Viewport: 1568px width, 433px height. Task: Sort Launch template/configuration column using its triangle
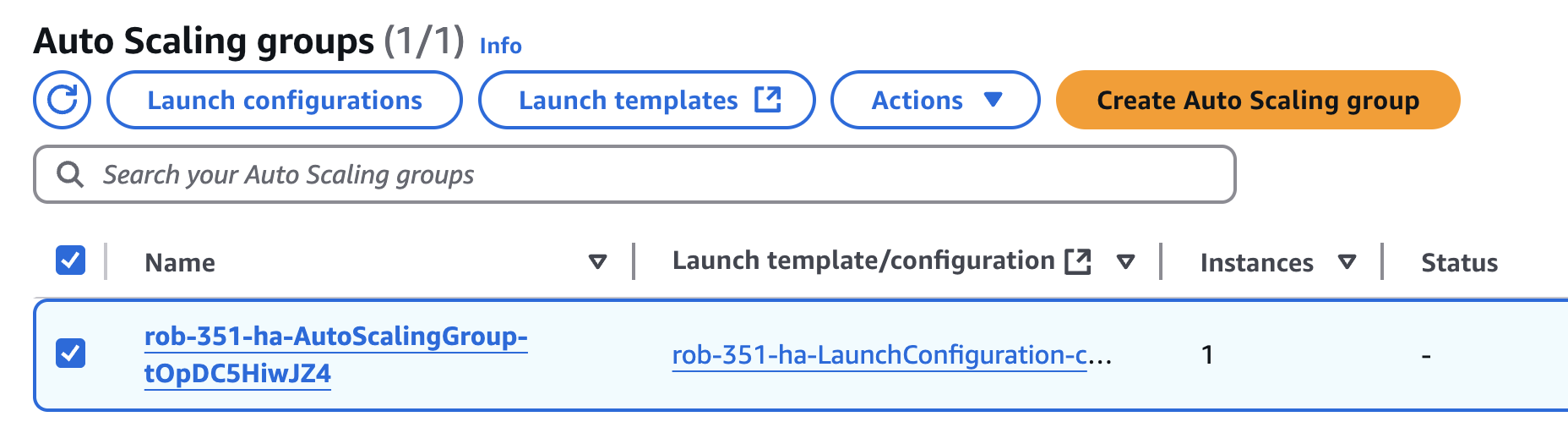coord(1125,262)
